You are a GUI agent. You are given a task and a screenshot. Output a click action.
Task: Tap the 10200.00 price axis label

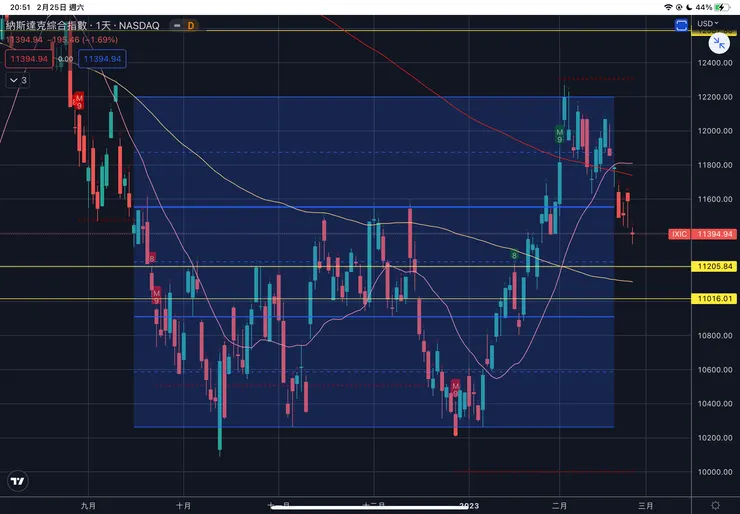click(715, 438)
